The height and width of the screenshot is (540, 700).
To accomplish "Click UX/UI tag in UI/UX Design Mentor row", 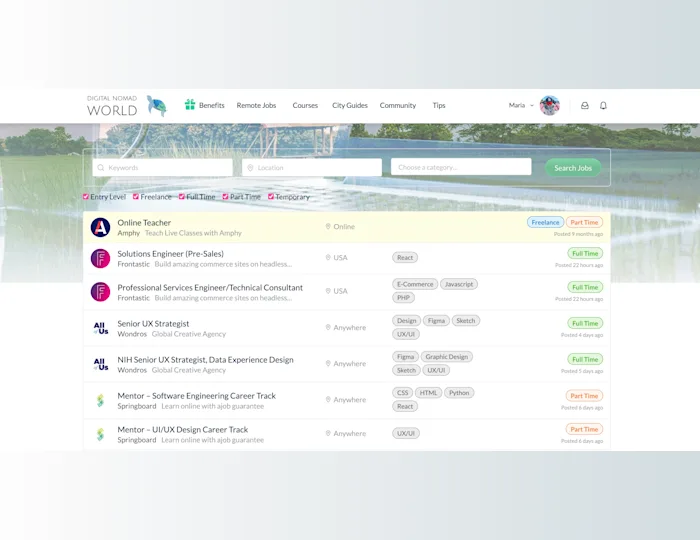I will click(406, 433).
